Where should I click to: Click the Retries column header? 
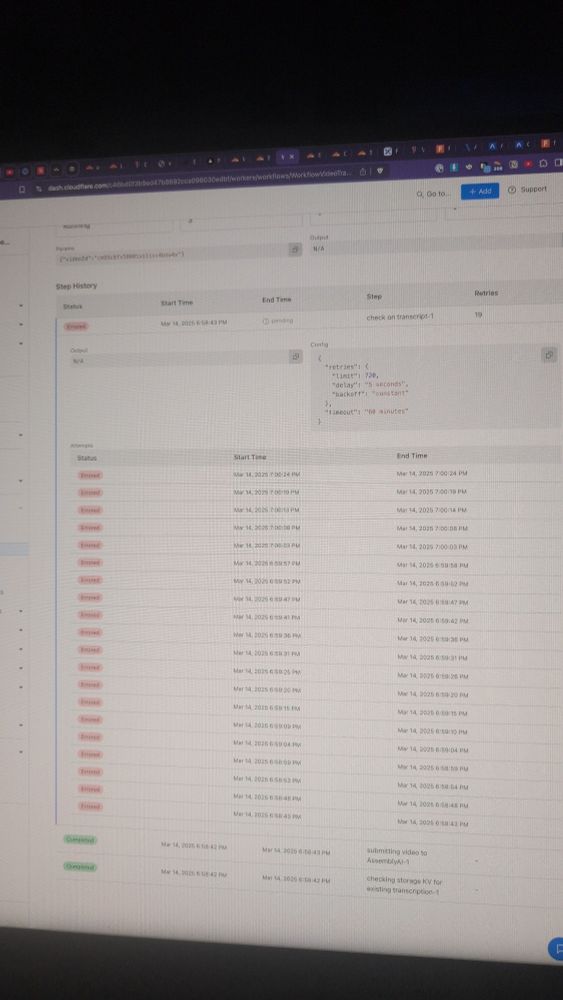click(486, 293)
